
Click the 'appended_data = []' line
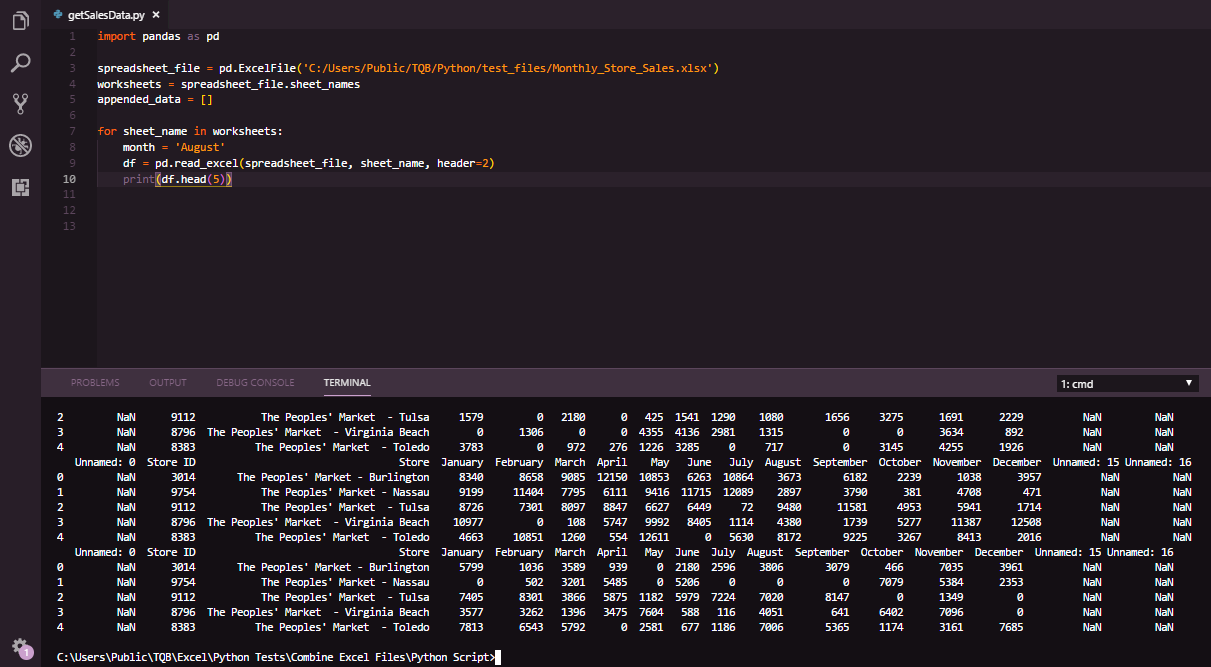tap(155, 100)
